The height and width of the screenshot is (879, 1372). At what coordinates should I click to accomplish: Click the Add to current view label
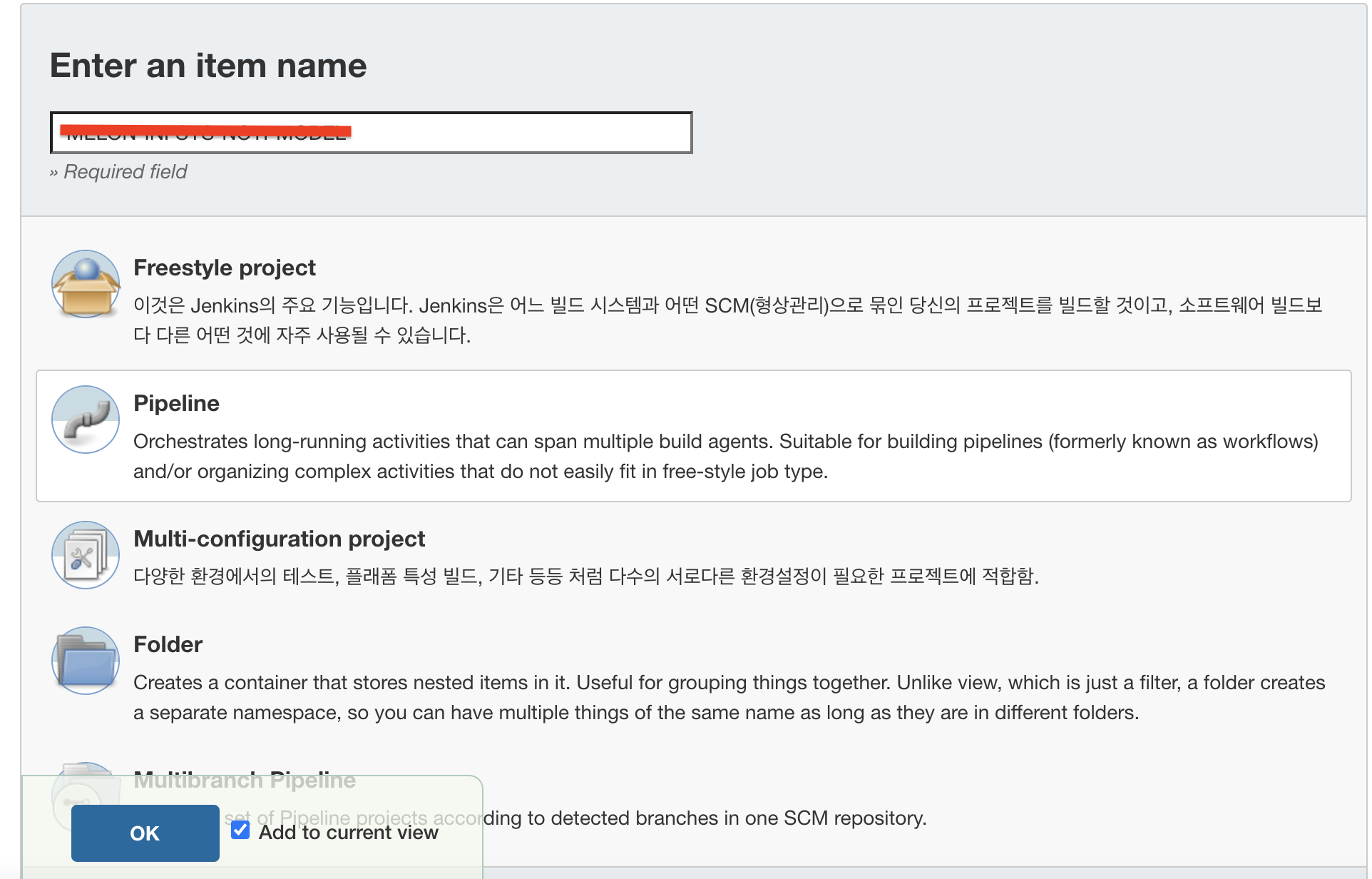click(x=348, y=833)
